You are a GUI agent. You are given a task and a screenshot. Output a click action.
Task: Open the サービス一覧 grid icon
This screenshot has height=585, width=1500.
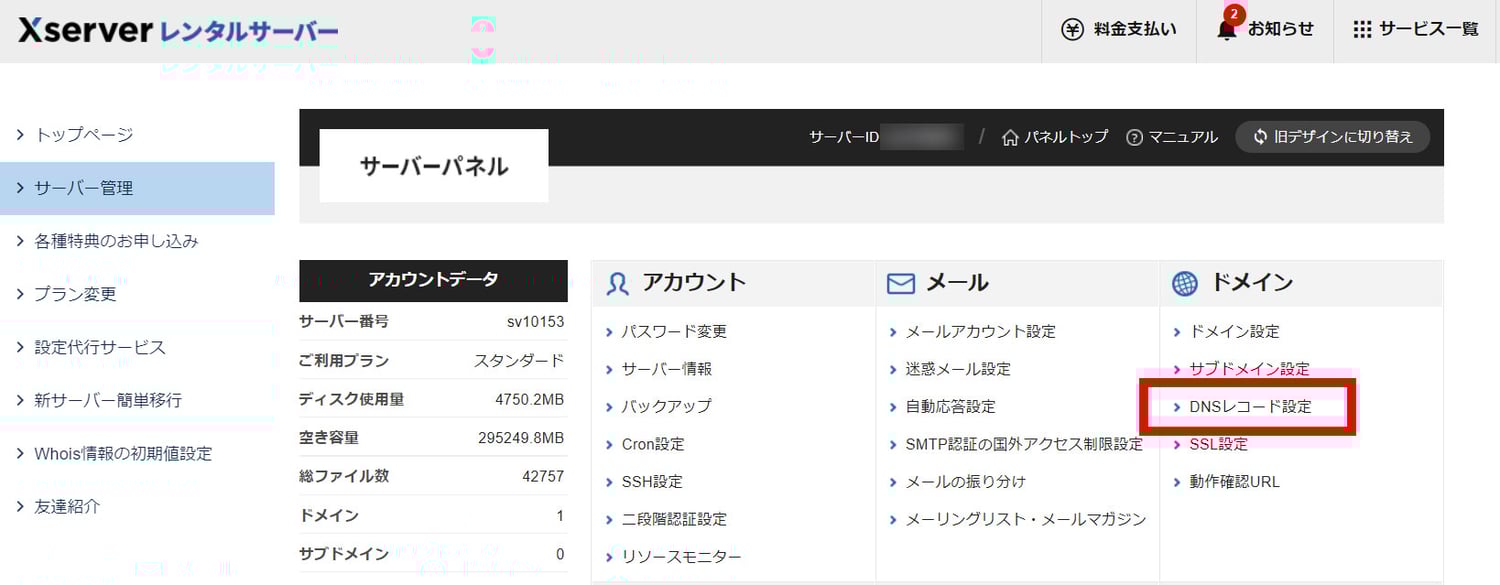(x=1362, y=30)
